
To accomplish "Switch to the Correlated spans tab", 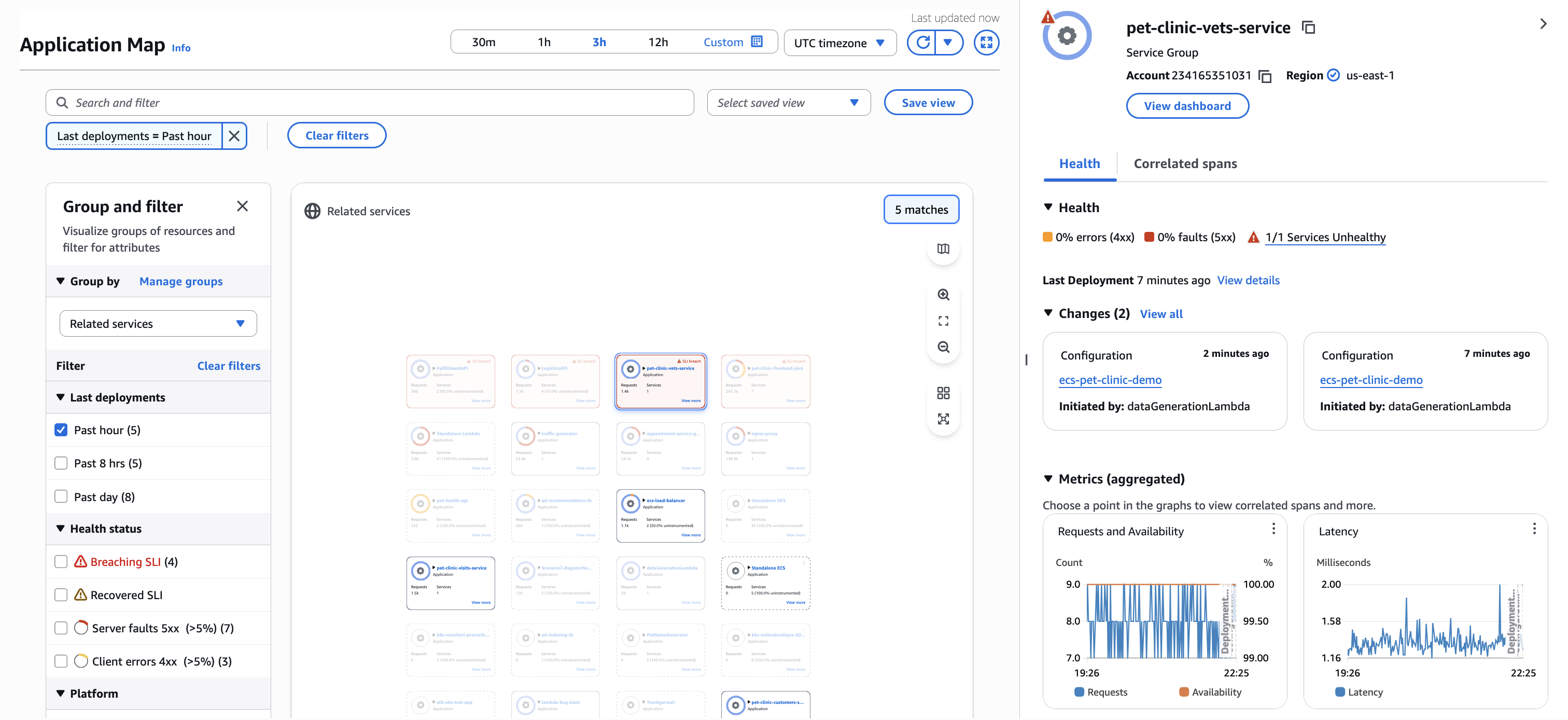I will [1184, 163].
